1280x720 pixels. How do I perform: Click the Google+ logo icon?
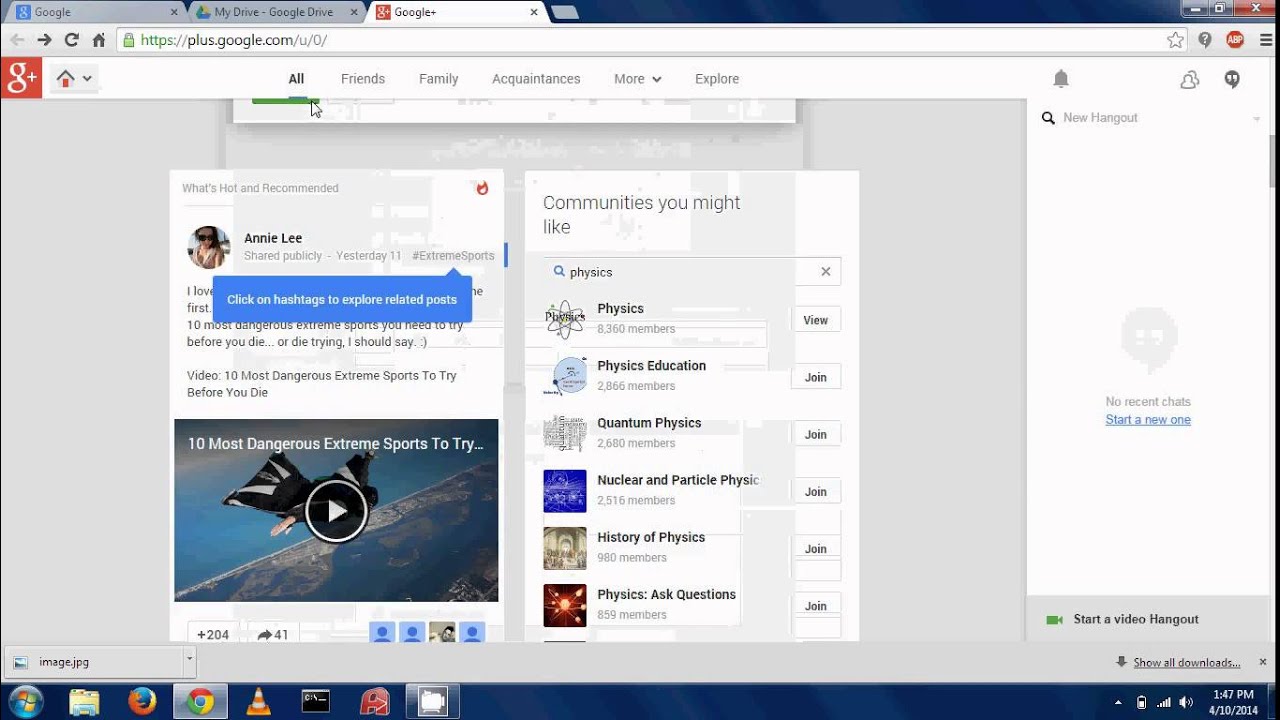point(21,78)
